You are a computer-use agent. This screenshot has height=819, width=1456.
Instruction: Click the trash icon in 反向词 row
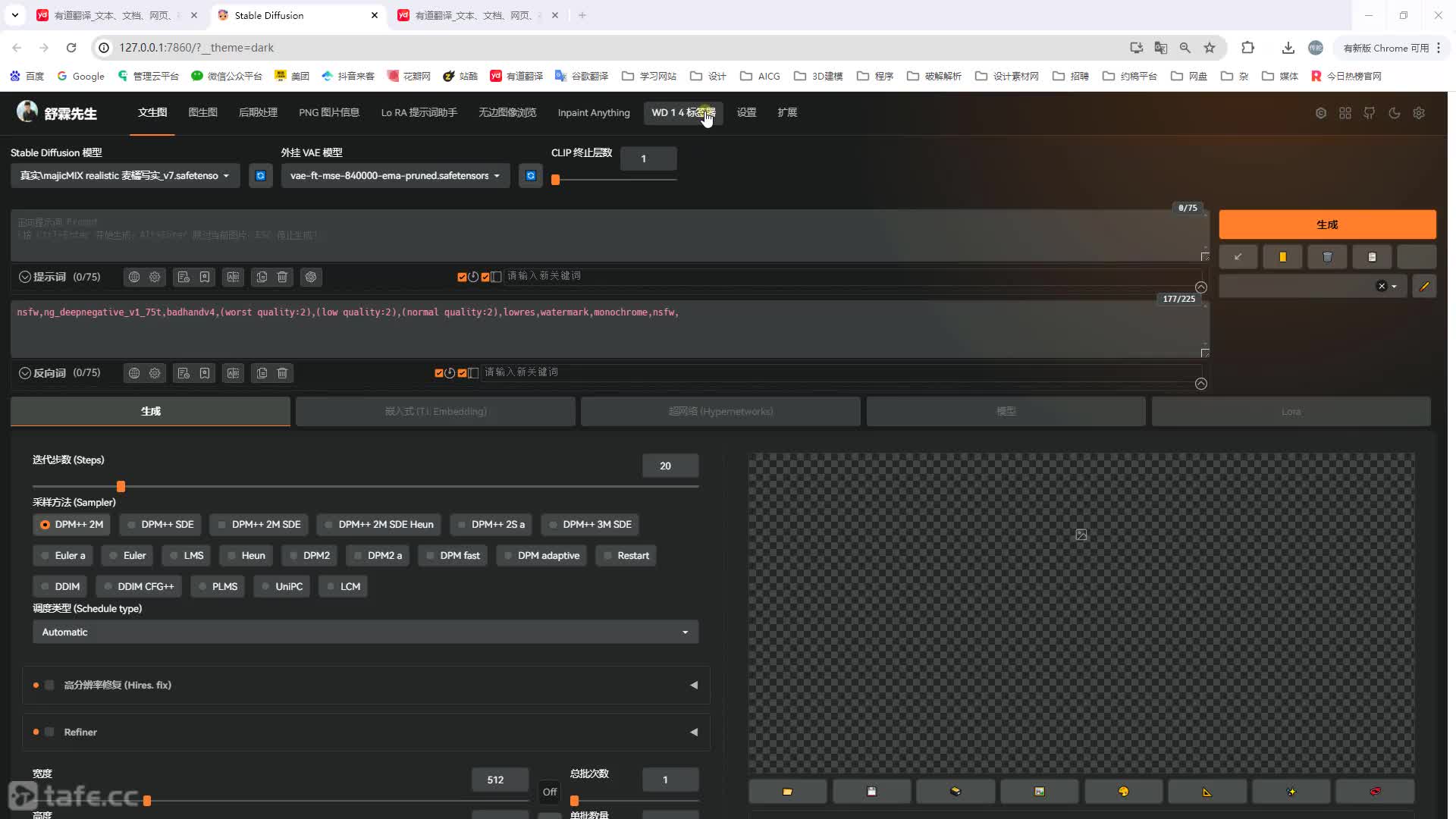282,373
